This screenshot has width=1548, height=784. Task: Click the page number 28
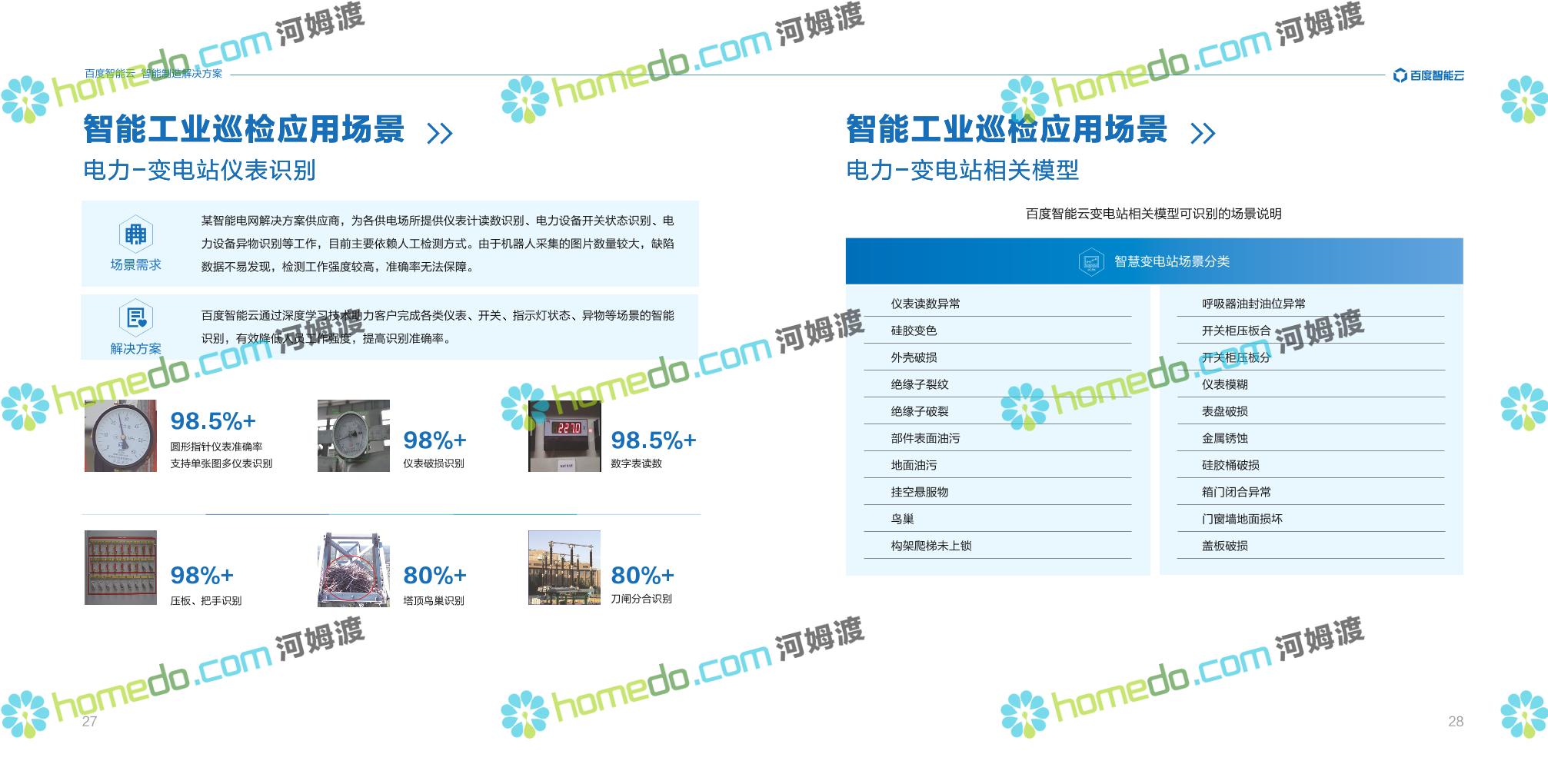coord(1455,721)
